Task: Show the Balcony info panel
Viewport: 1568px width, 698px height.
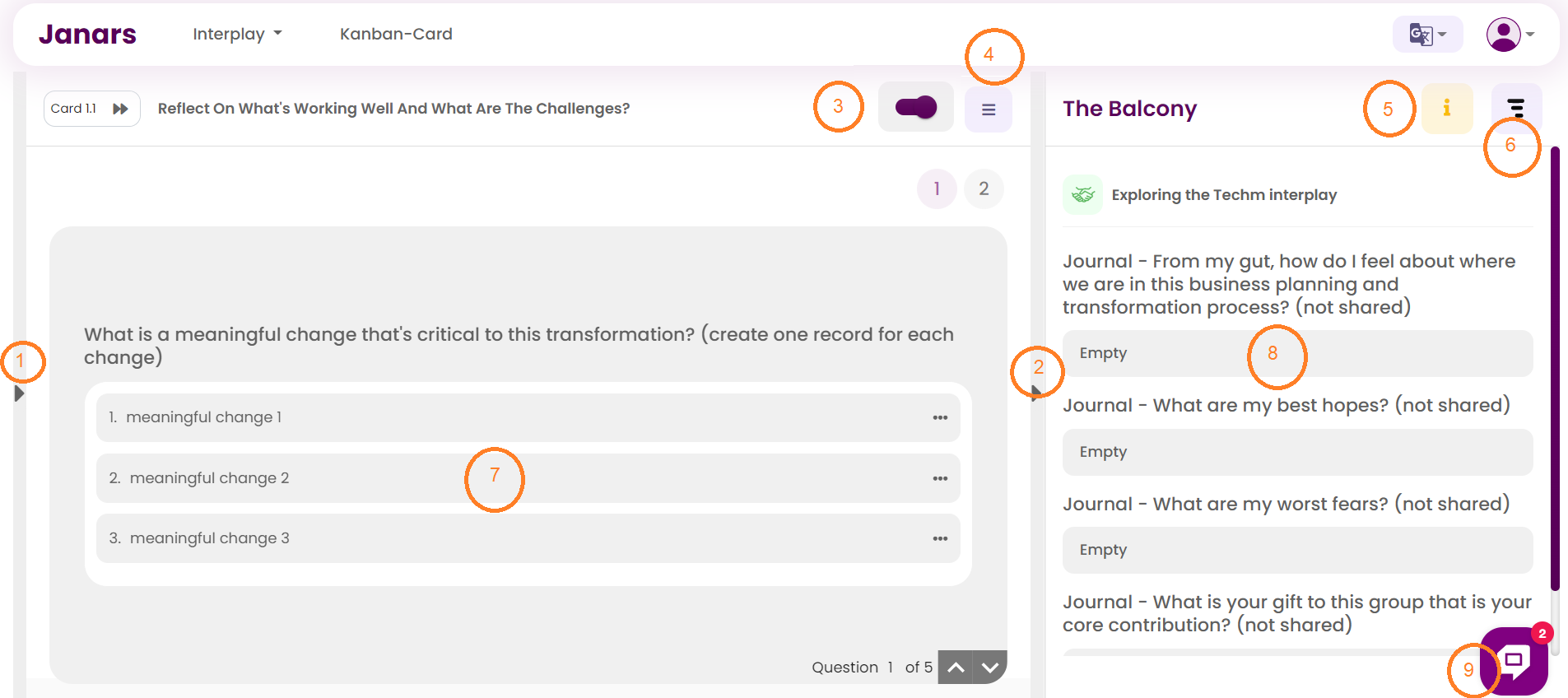Action: (x=1446, y=108)
